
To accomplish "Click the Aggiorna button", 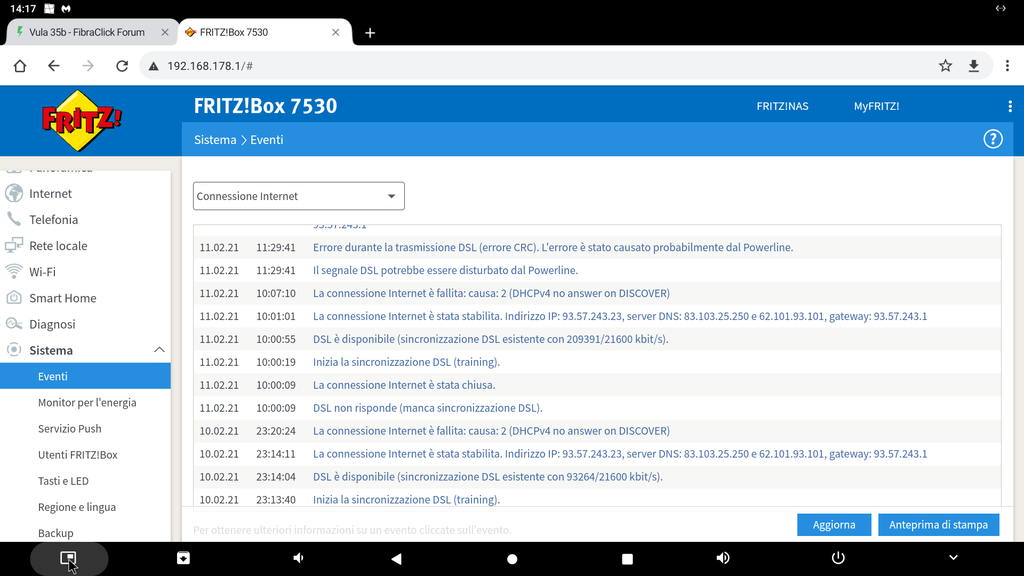I will [x=834, y=524].
